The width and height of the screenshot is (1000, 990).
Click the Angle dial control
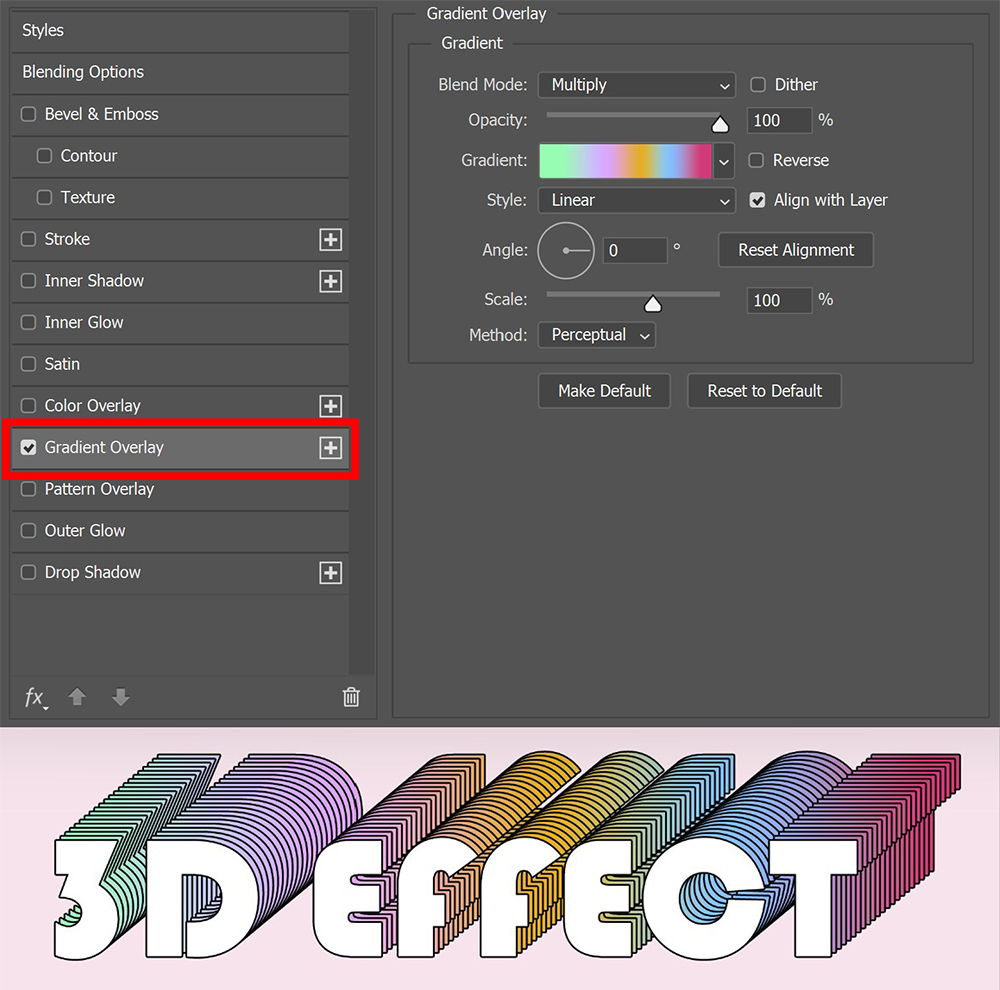coord(566,251)
